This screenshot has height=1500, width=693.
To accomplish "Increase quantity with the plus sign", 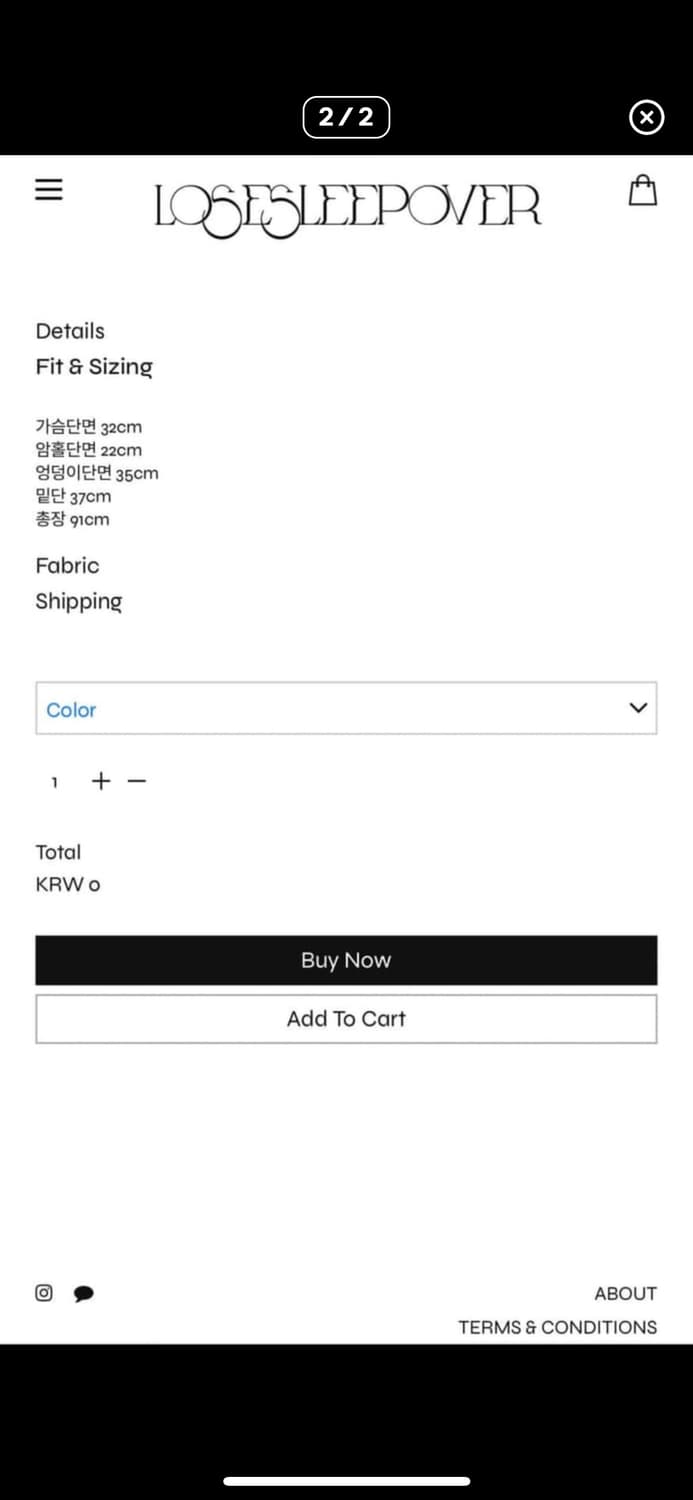I will (x=101, y=781).
